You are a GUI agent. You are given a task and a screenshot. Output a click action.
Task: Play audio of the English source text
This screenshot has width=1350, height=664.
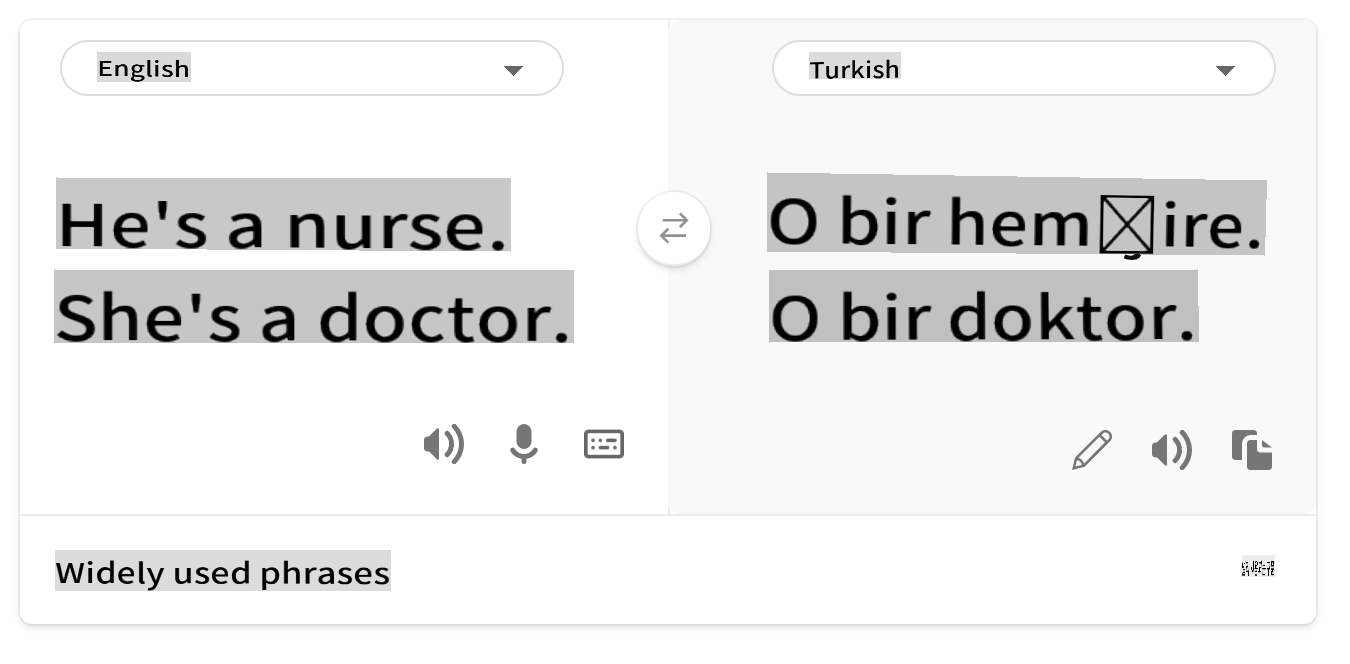(x=443, y=444)
